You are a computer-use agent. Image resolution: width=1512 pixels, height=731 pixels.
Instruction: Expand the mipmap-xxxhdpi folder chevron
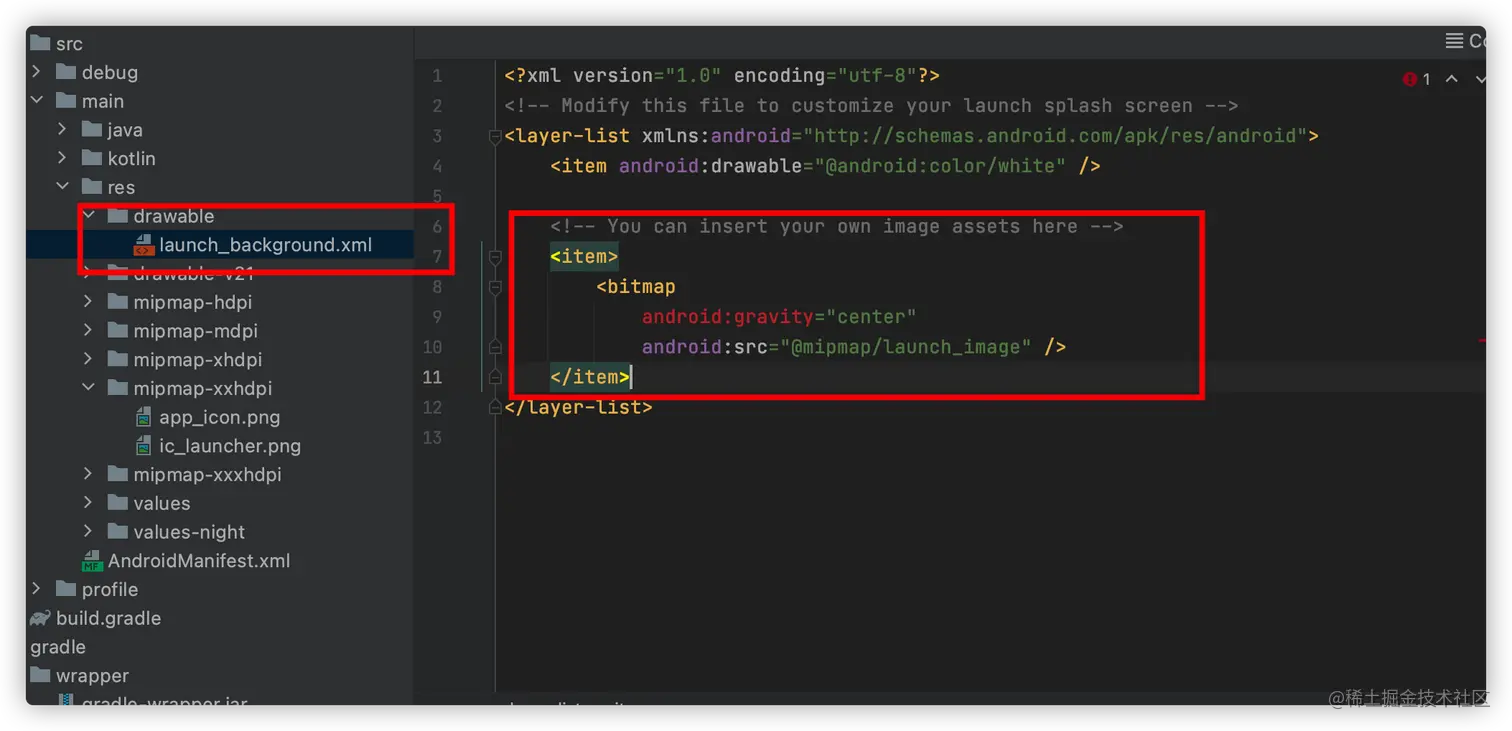pos(89,474)
